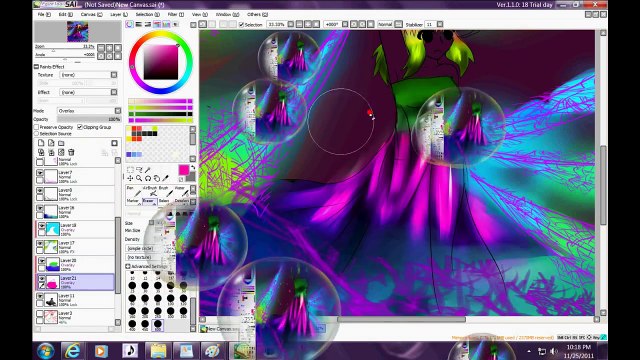This screenshot has height=360, width=640.
Task: Open the File menu
Action: [44, 14]
